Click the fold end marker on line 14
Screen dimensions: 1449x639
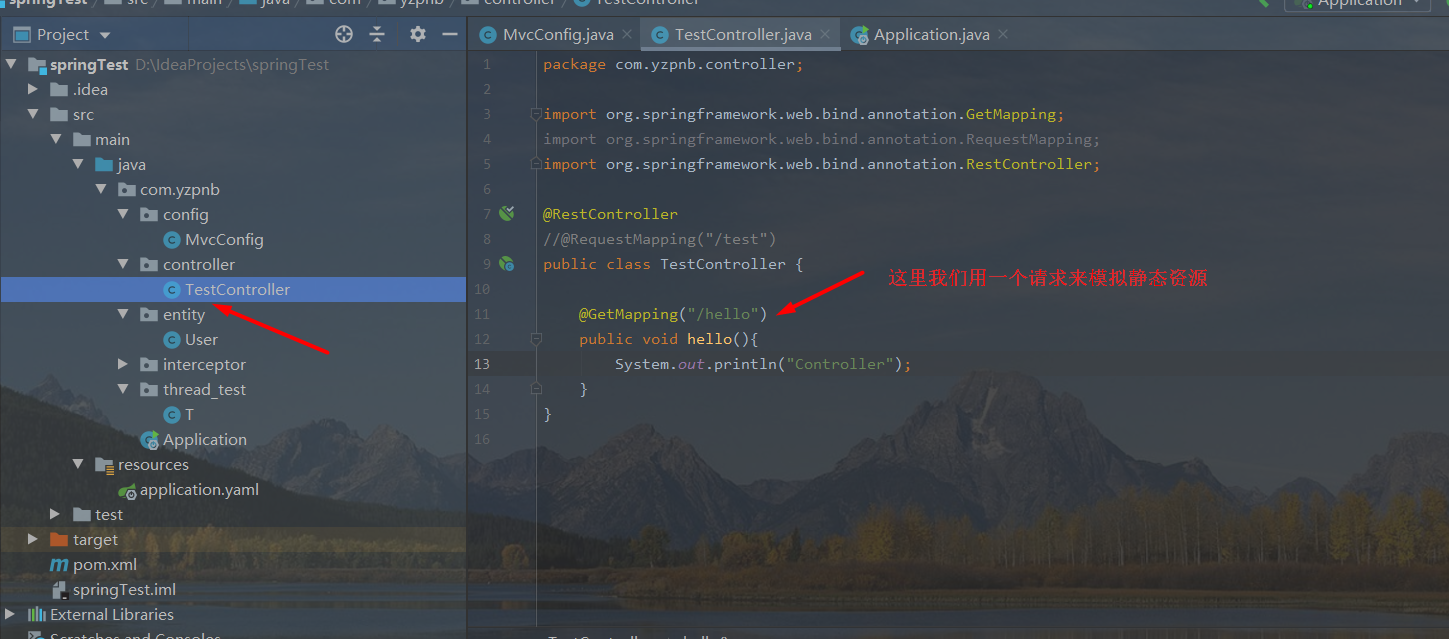pos(536,389)
